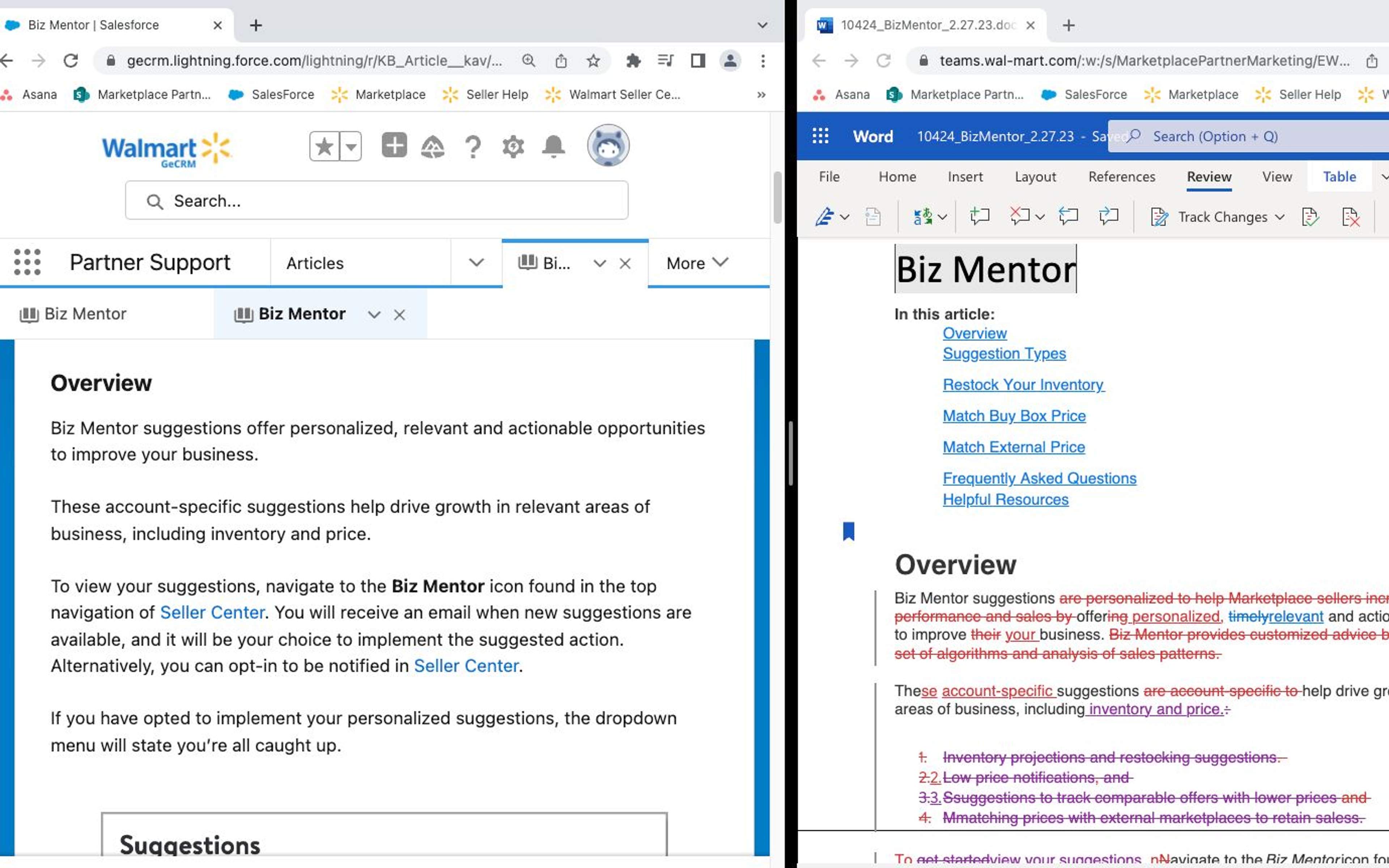Click the Salesforce page vertical scrollbar
The height and width of the screenshot is (868, 1389).
pyautogui.click(x=778, y=197)
